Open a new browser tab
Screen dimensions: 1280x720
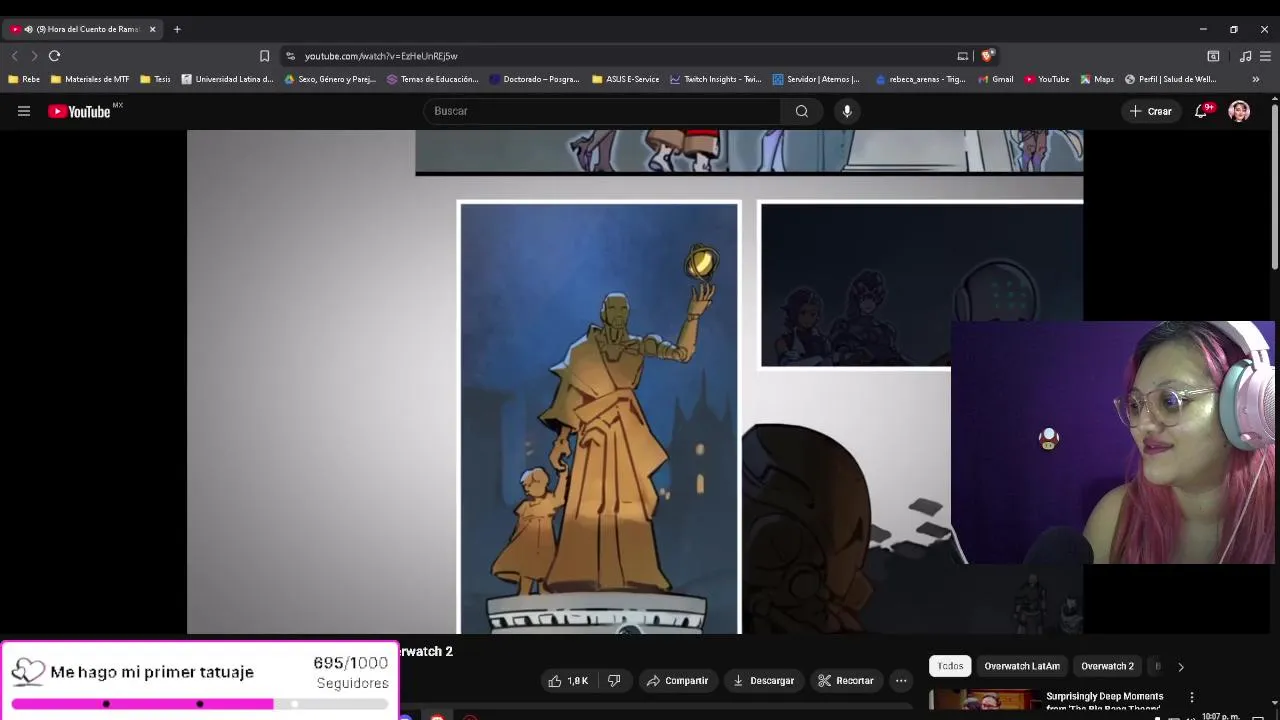click(x=177, y=29)
